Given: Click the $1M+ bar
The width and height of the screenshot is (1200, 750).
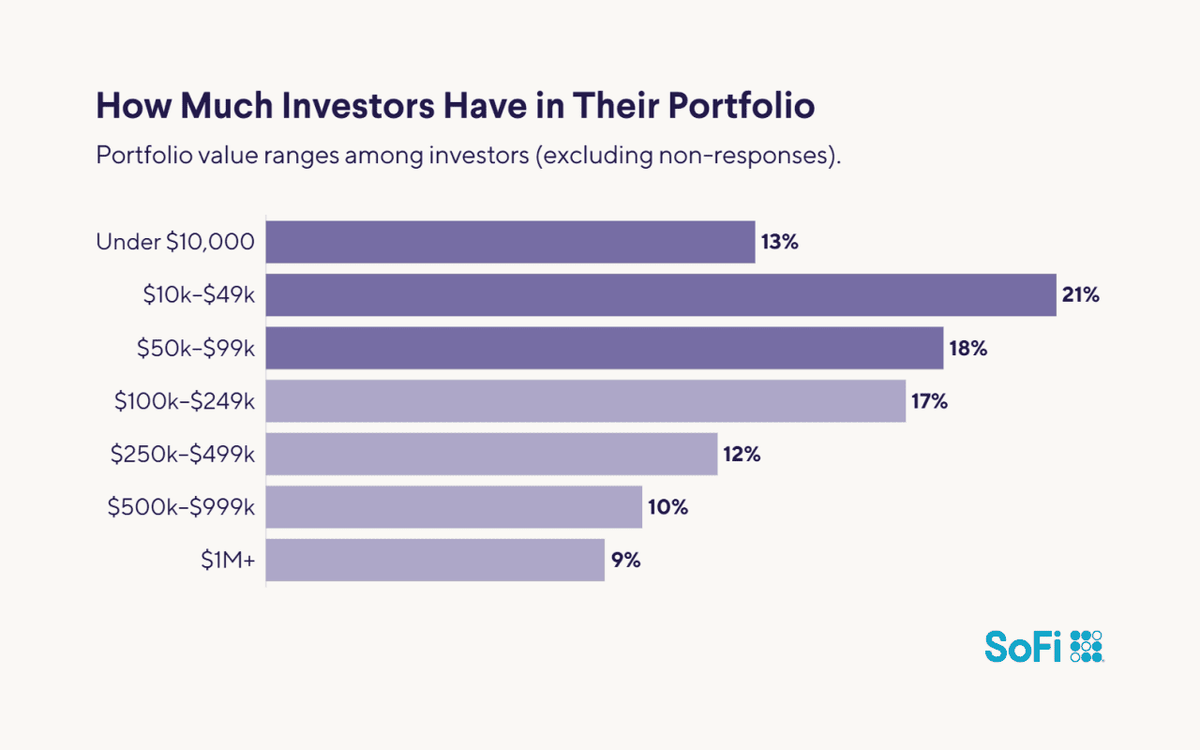Looking at the screenshot, I should 435,560.
